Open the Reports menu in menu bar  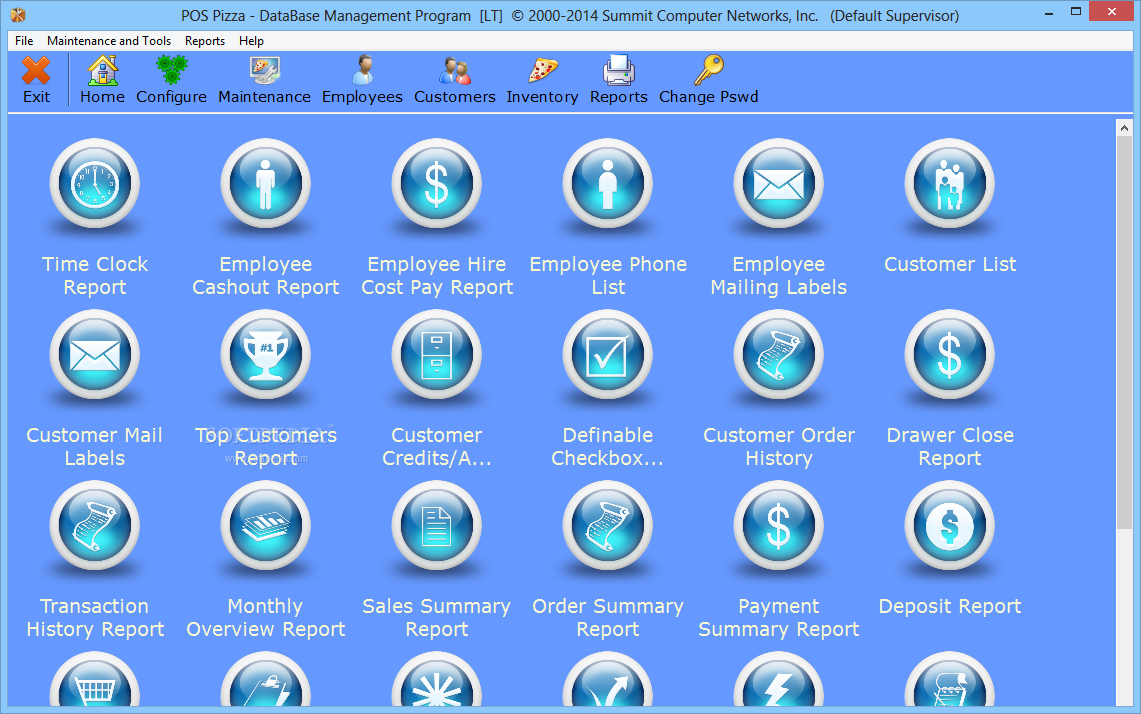tap(204, 41)
